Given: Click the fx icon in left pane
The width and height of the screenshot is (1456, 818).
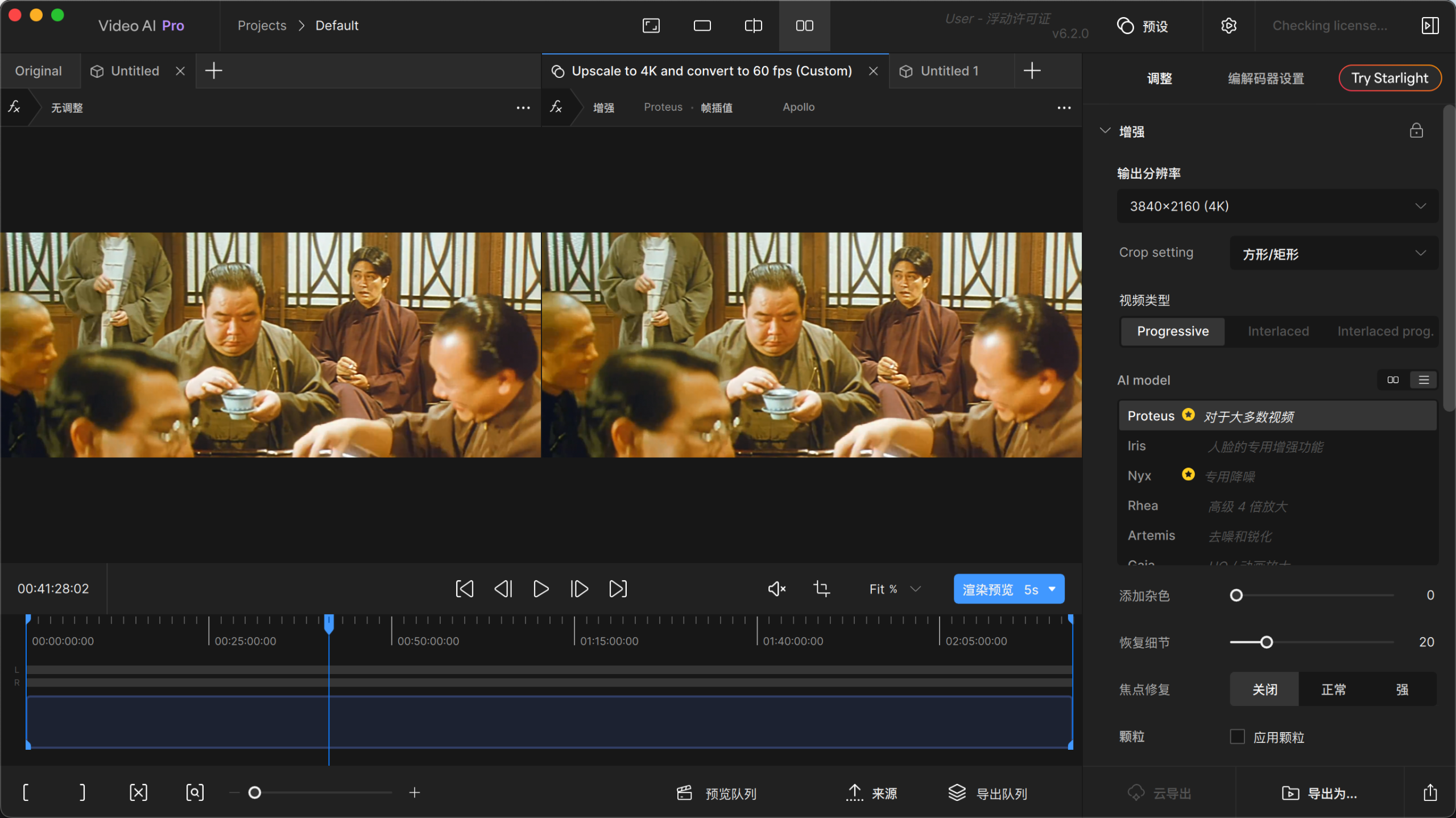Looking at the screenshot, I should [x=14, y=107].
